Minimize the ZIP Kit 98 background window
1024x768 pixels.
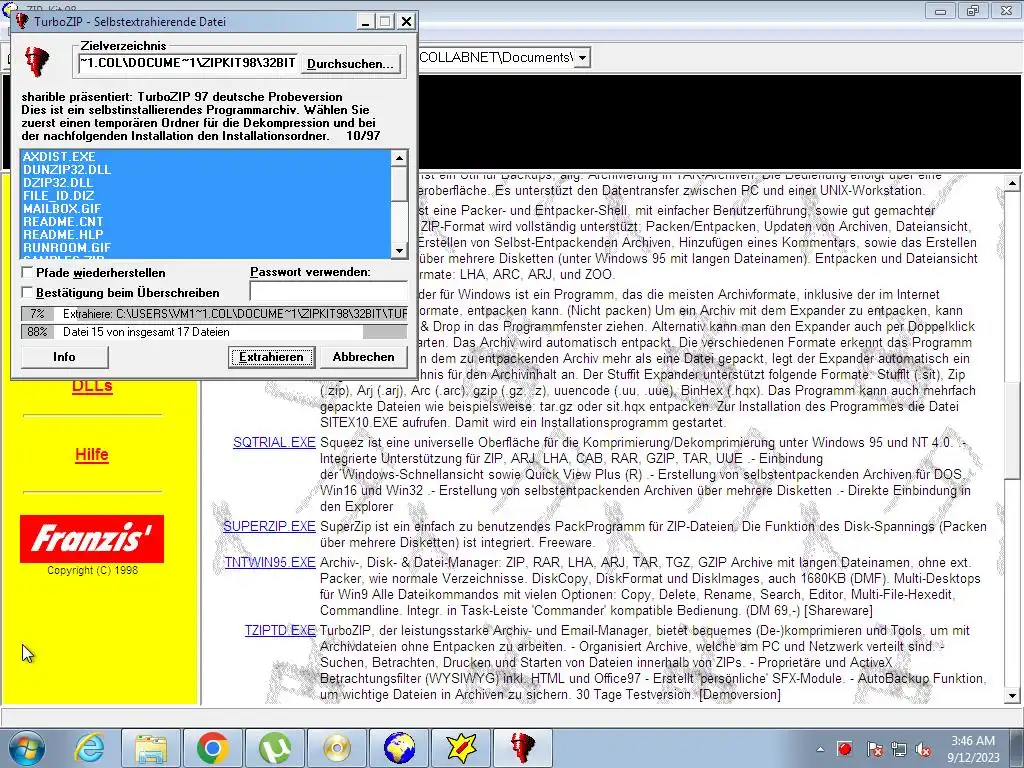click(940, 10)
